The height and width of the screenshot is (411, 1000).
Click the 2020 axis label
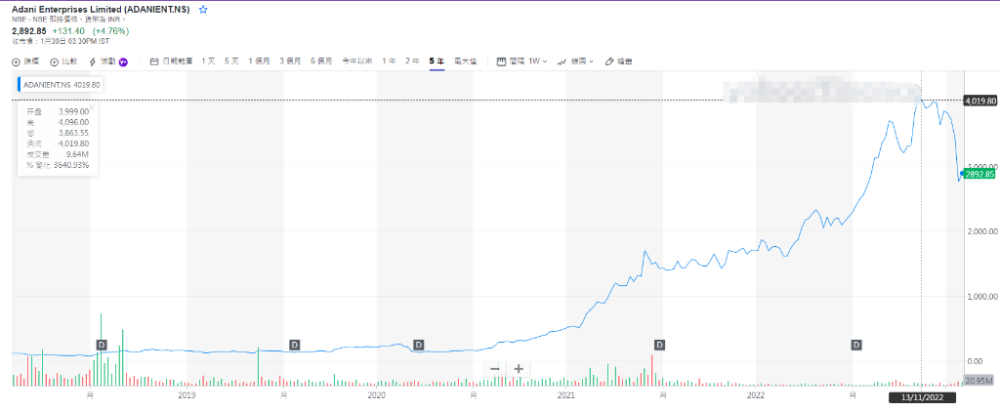pyautogui.click(x=376, y=396)
